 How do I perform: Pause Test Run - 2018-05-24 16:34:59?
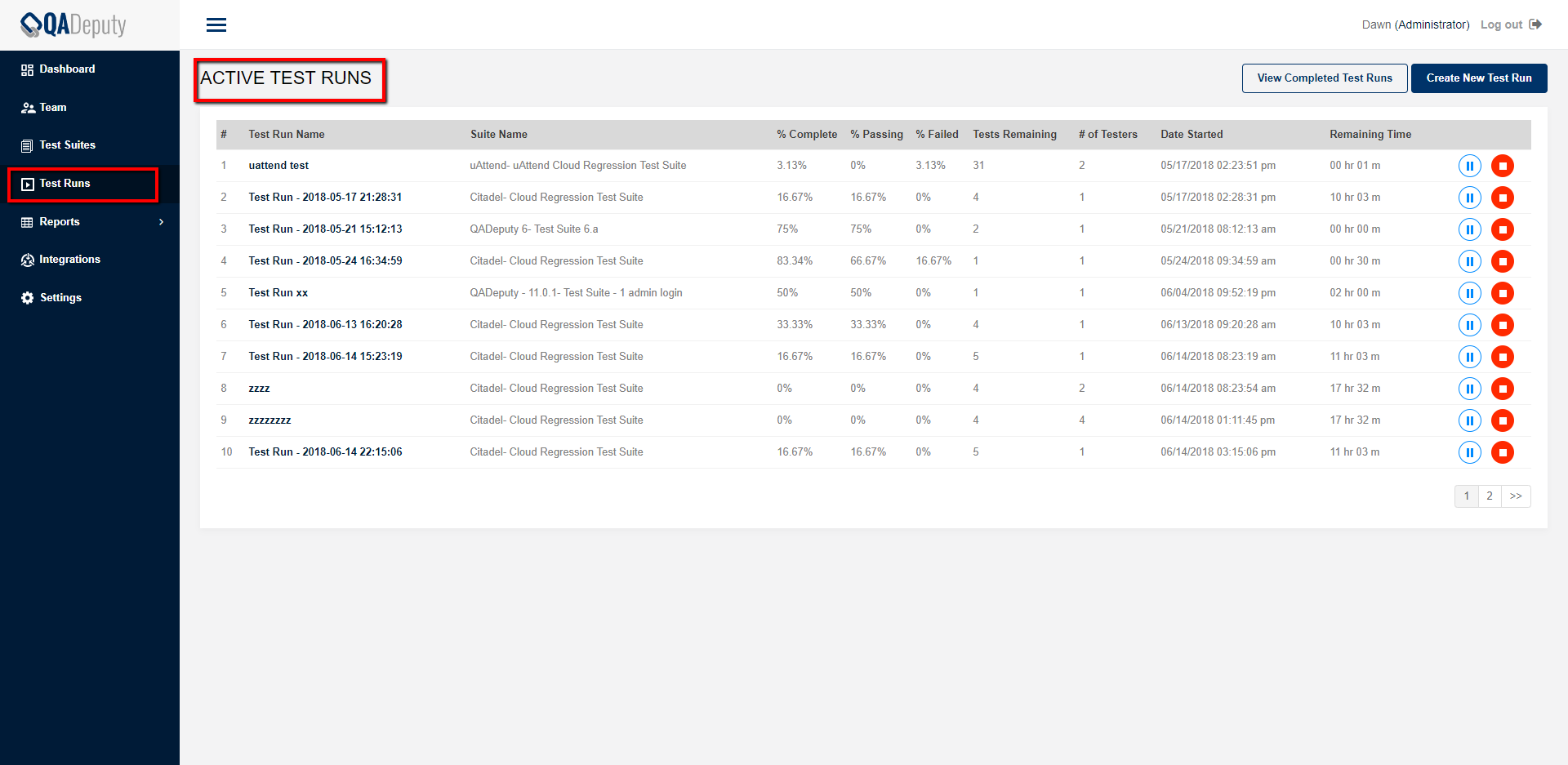click(1469, 261)
